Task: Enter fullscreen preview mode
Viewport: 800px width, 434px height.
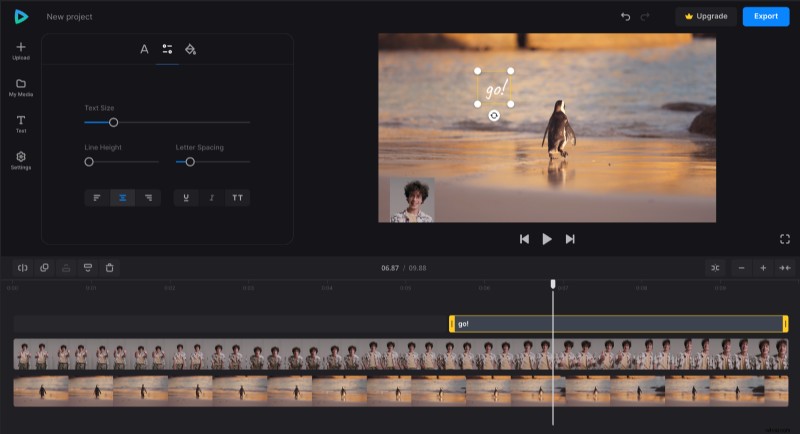Action: (x=785, y=239)
